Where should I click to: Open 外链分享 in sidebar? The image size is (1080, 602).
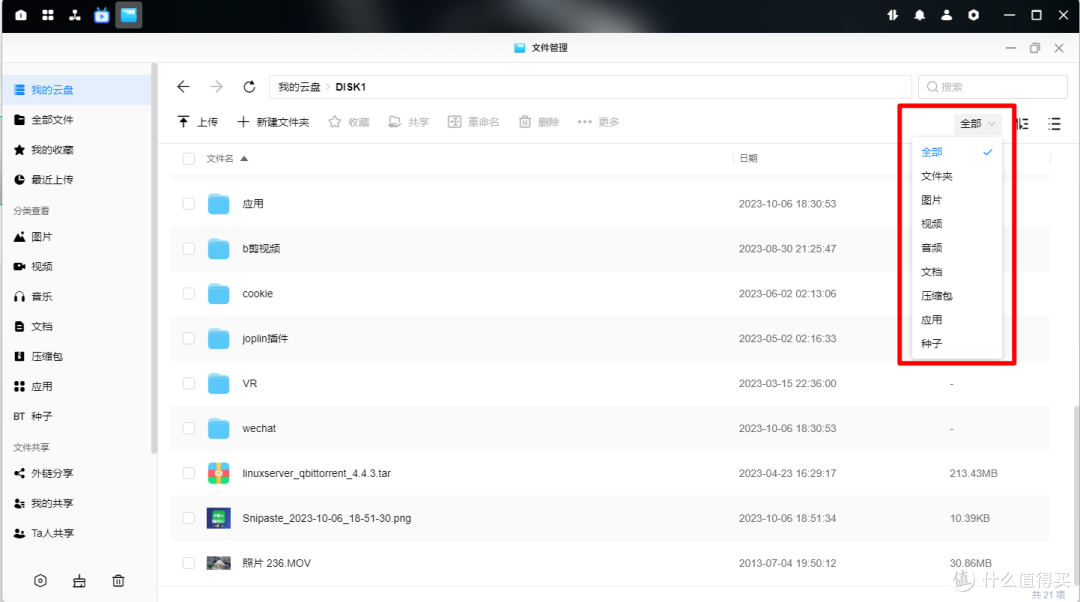tap(77, 474)
